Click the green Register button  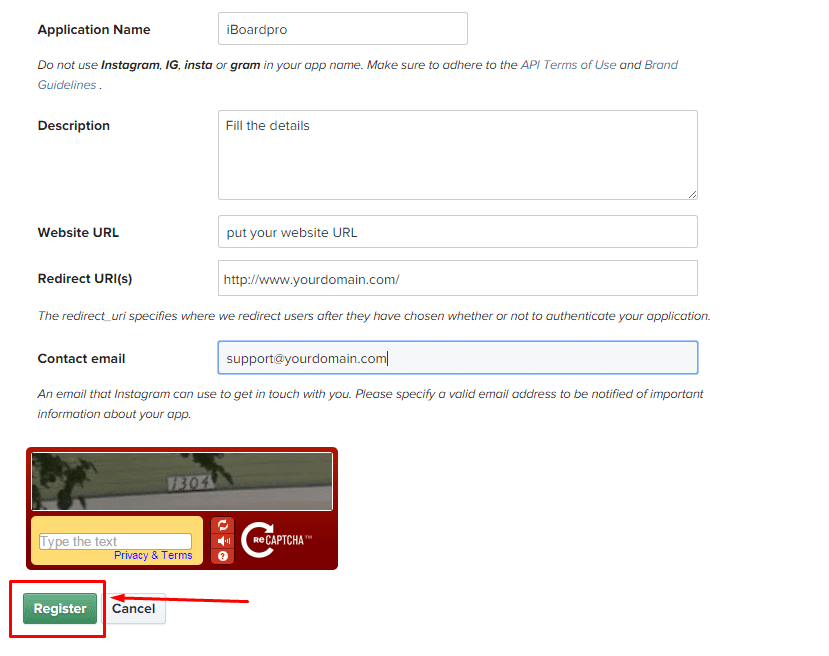pyautogui.click(x=60, y=608)
